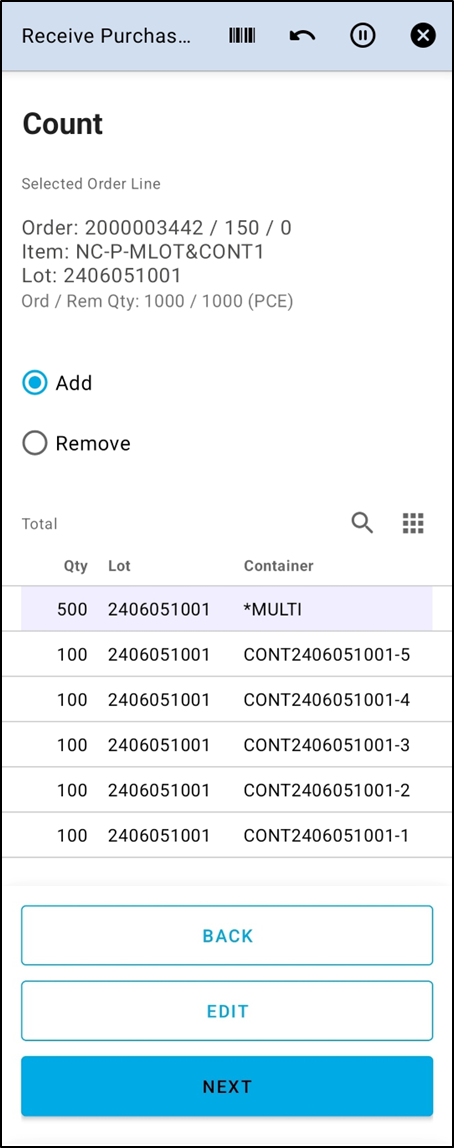Select row for CONT2406051001-4
This screenshot has height=1148, width=454.
pyautogui.click(x=227, y=699)
